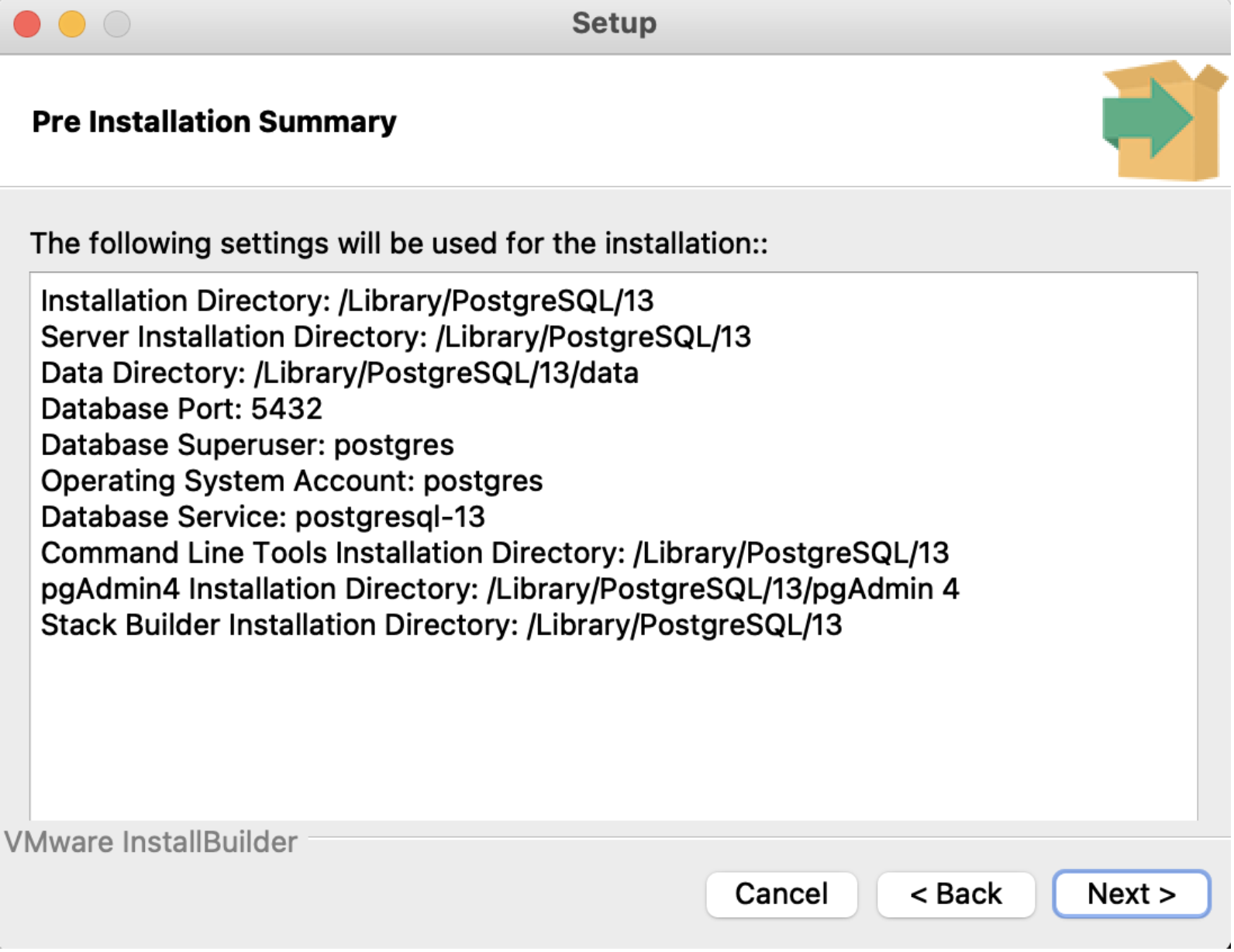The height and width of the screenshot is (952, 1234).
Task: Click the Pre Installation Summary heading
Action: (214, 121)
